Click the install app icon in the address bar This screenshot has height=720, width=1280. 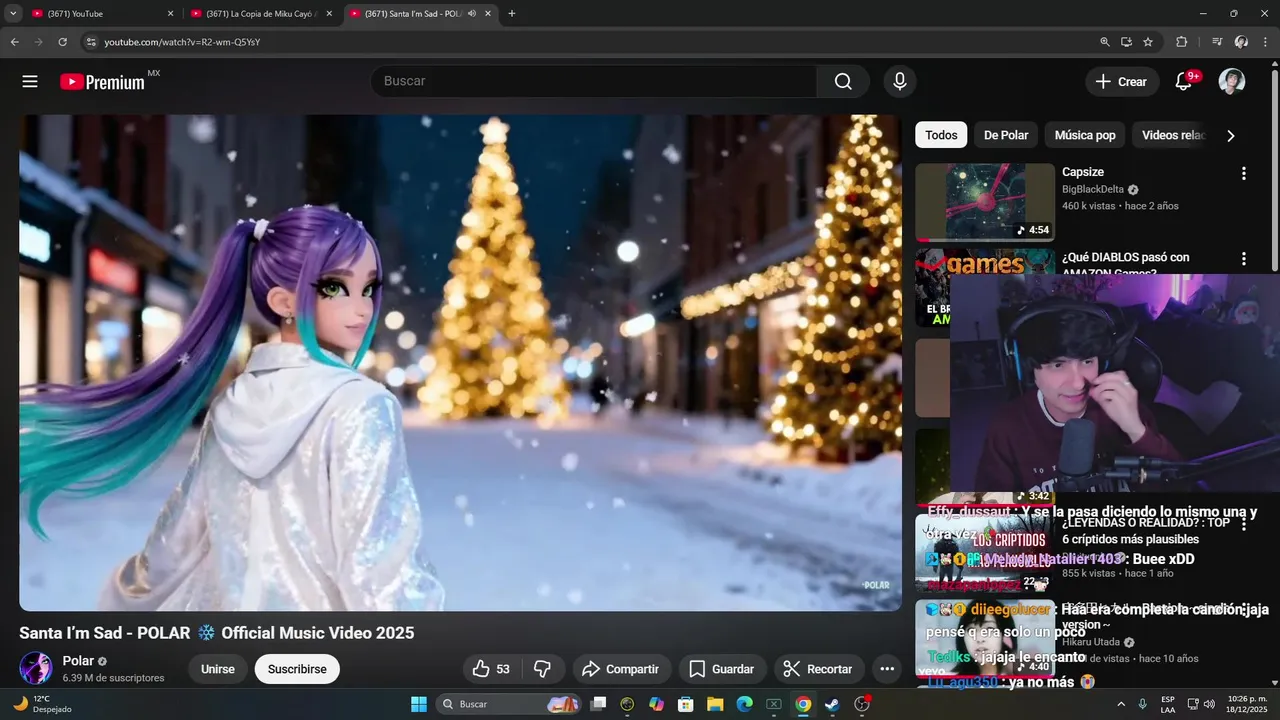[1126, 42]
